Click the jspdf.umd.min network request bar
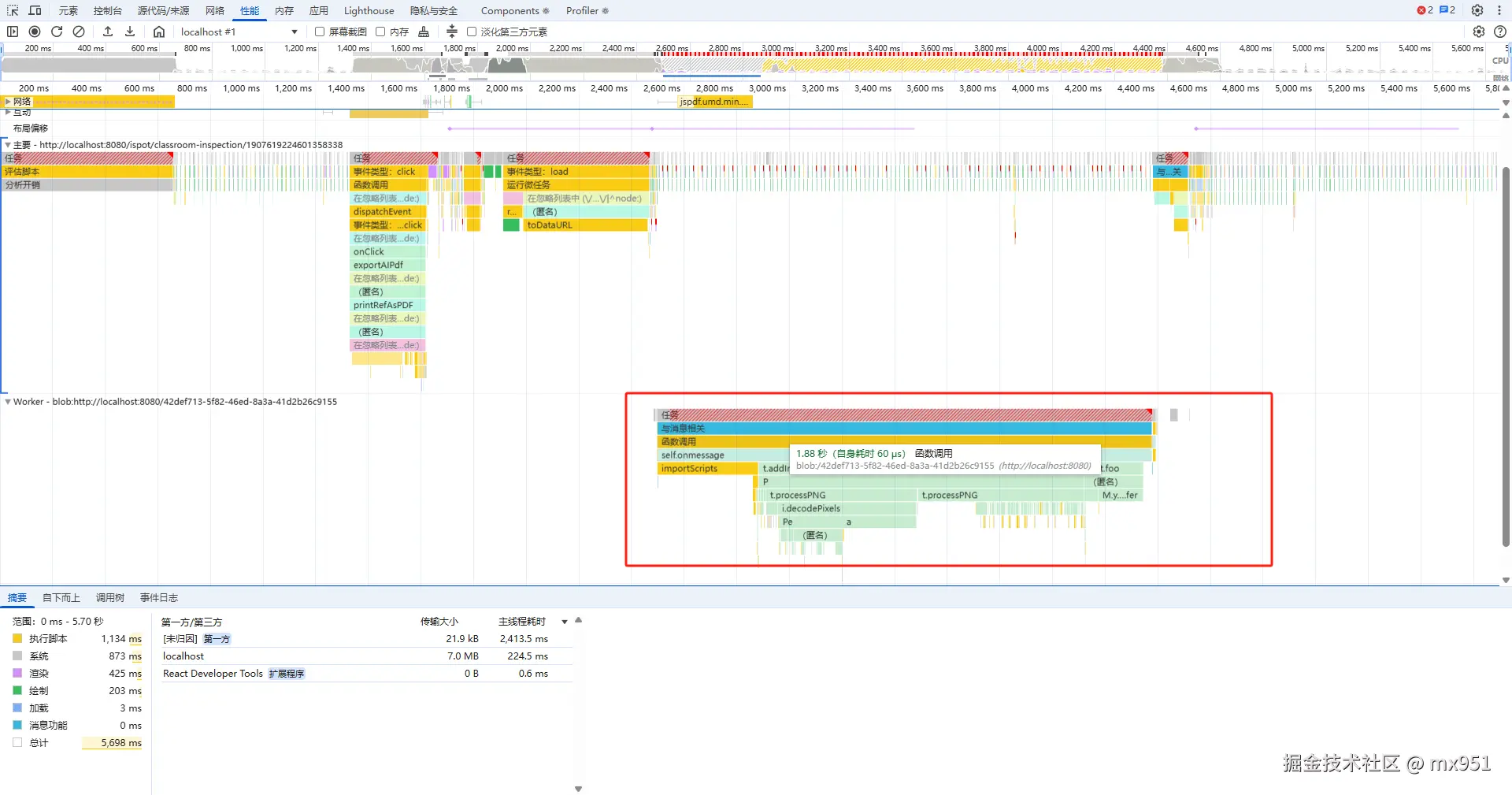This screenshot has width=1512, height=795. [x=715, y=102]
